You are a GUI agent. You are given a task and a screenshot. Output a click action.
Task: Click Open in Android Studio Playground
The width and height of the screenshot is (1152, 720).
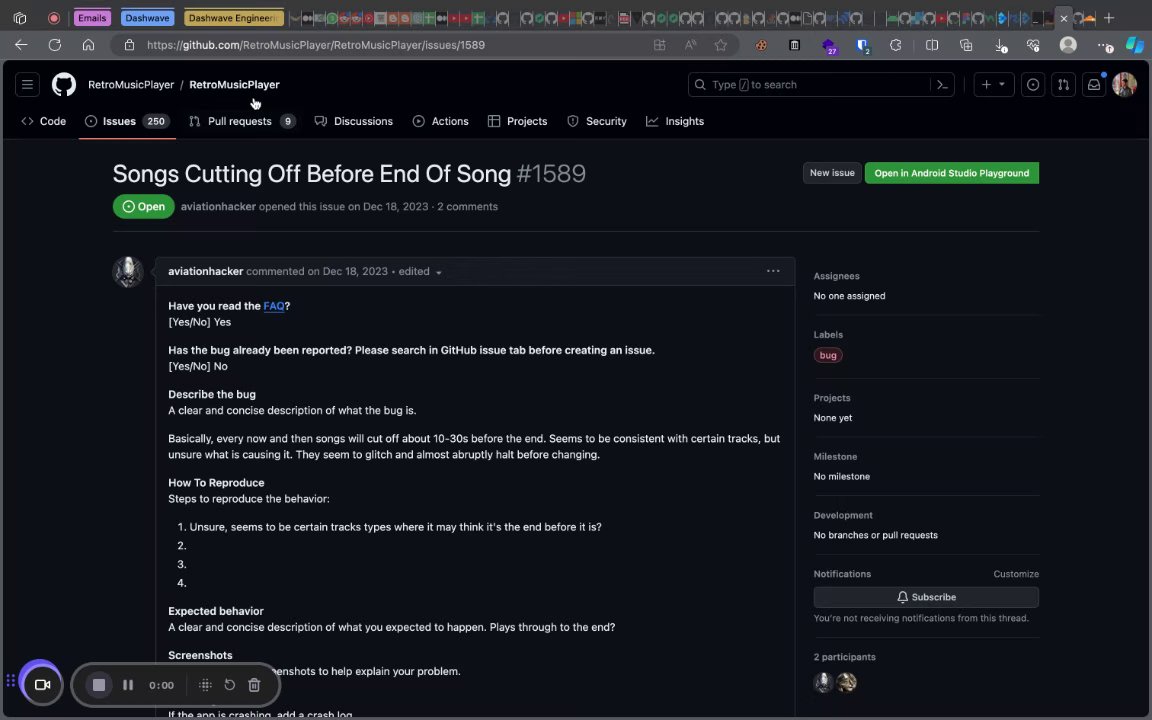click(x=951, y=173)
